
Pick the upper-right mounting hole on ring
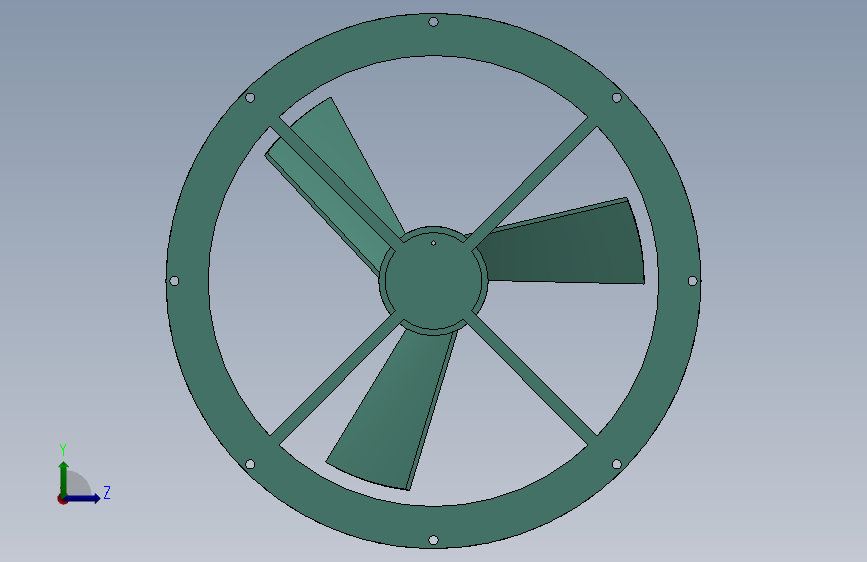(617, 98)
